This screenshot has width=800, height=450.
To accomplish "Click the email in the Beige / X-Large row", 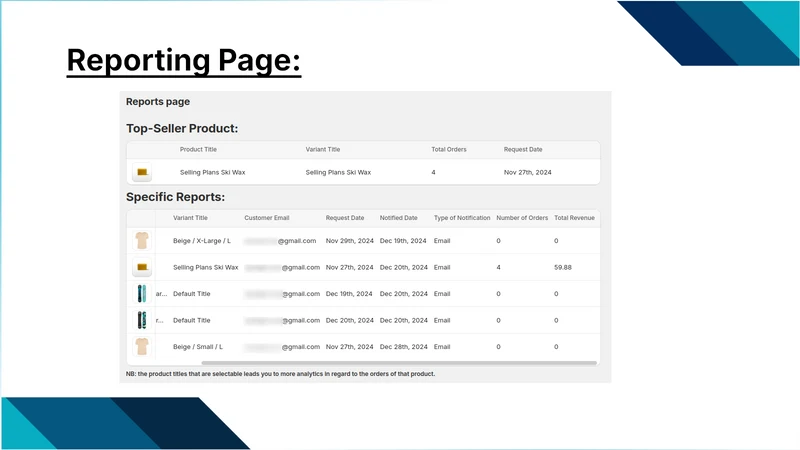I will pos(280,241).
